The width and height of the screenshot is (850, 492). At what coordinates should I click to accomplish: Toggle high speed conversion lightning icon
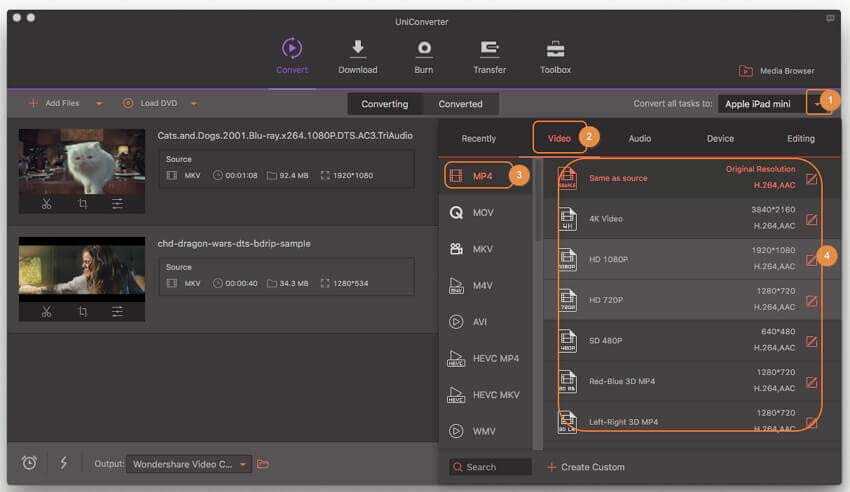[63, 463]
